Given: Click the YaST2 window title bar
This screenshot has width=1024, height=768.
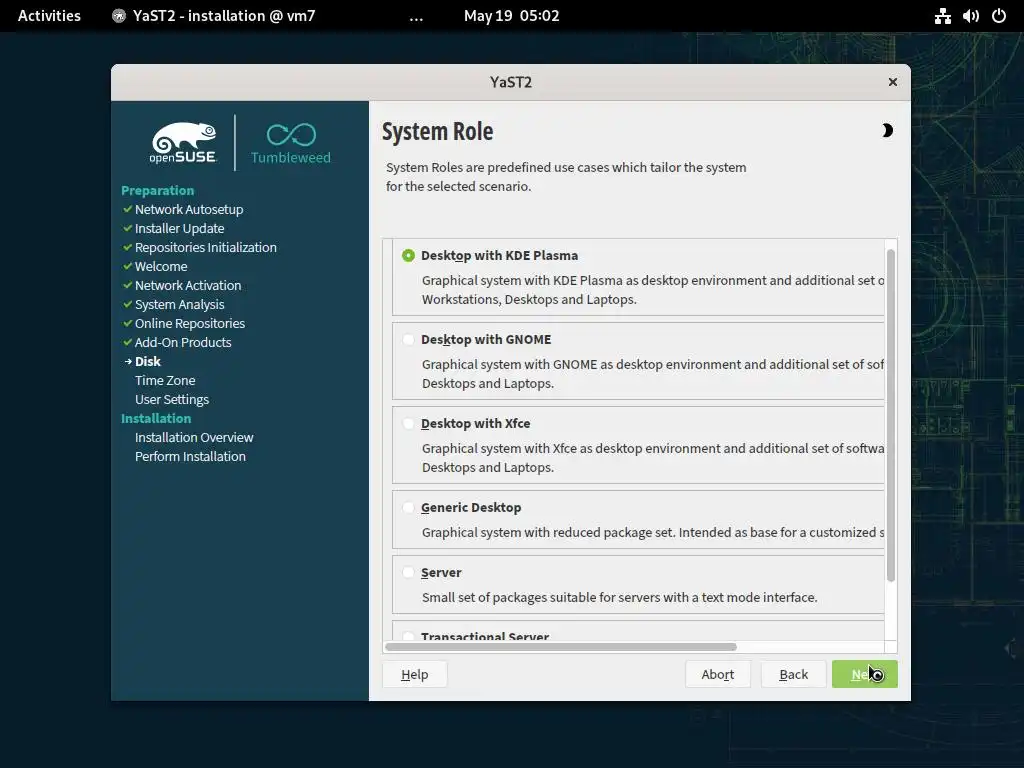Looking at the screenshot, I should click(x=511, y=82).
